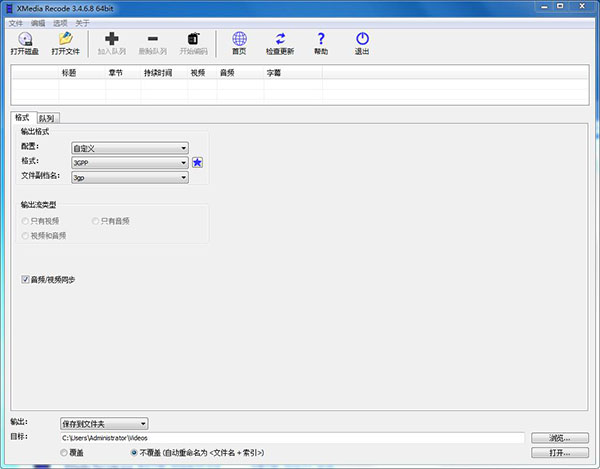Expand the 配置 dropdown showing 自定义

click(129, 147)
